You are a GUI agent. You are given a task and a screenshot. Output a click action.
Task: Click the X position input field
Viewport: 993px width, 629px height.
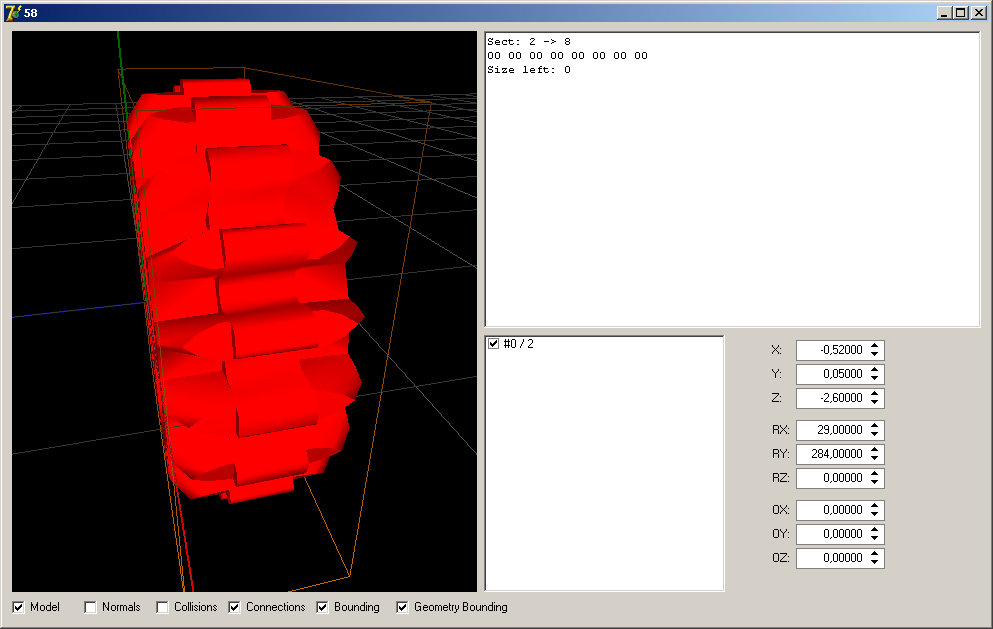coord(830,350)
